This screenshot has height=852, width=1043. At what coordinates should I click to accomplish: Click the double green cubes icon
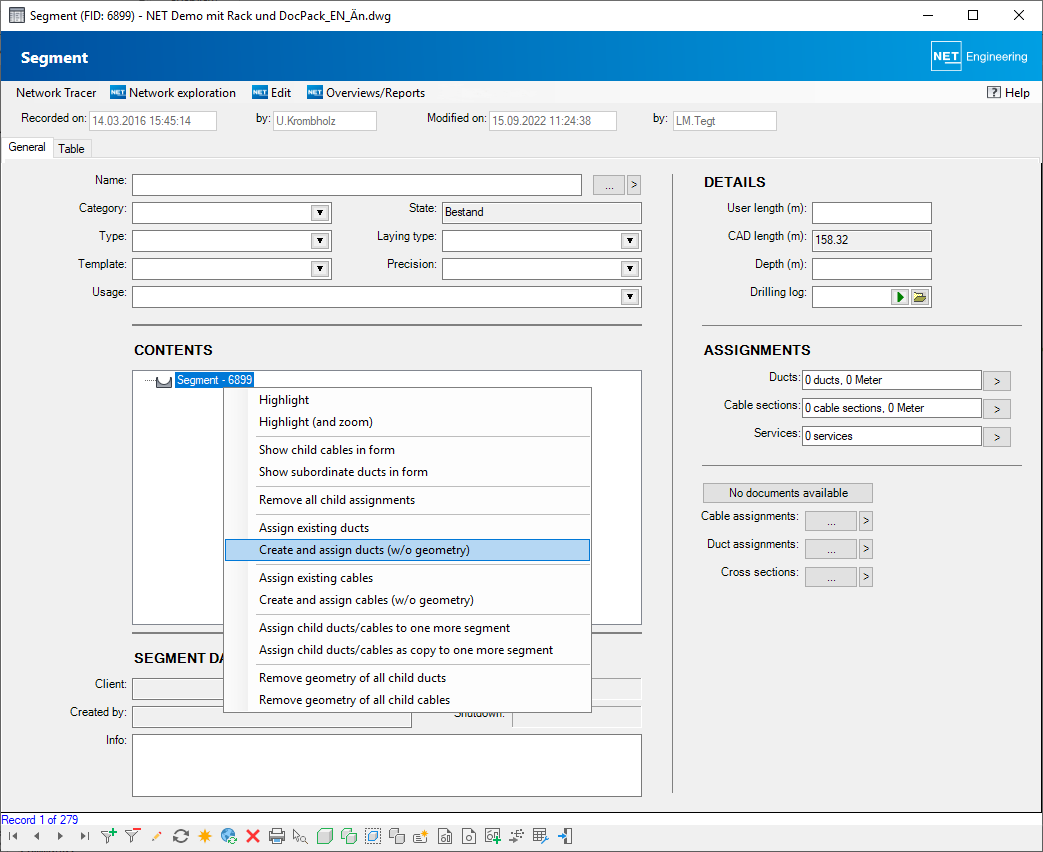tap(349, 836)
